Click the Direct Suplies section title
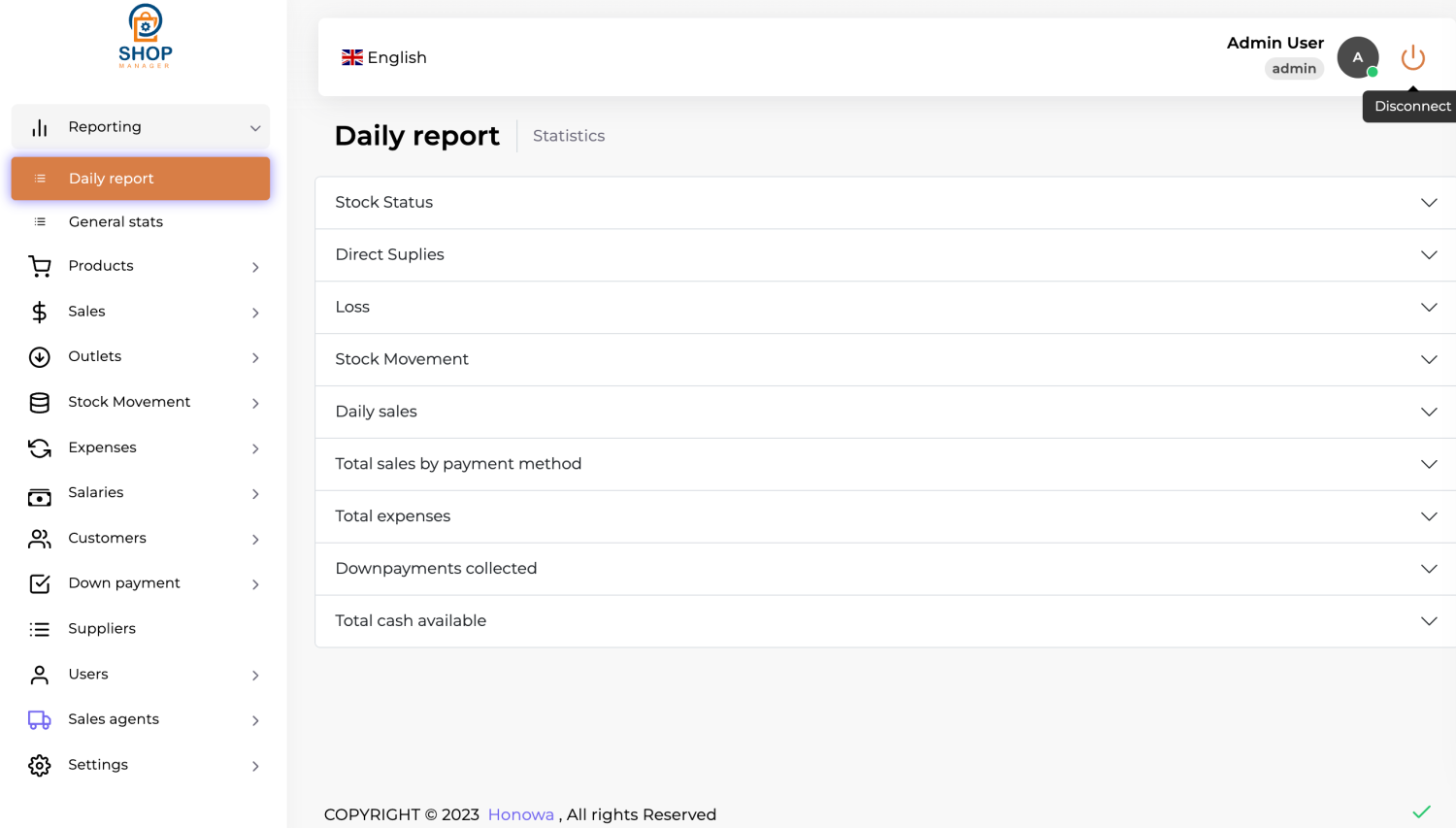1456x828 pixels. [x=389, y=254]
